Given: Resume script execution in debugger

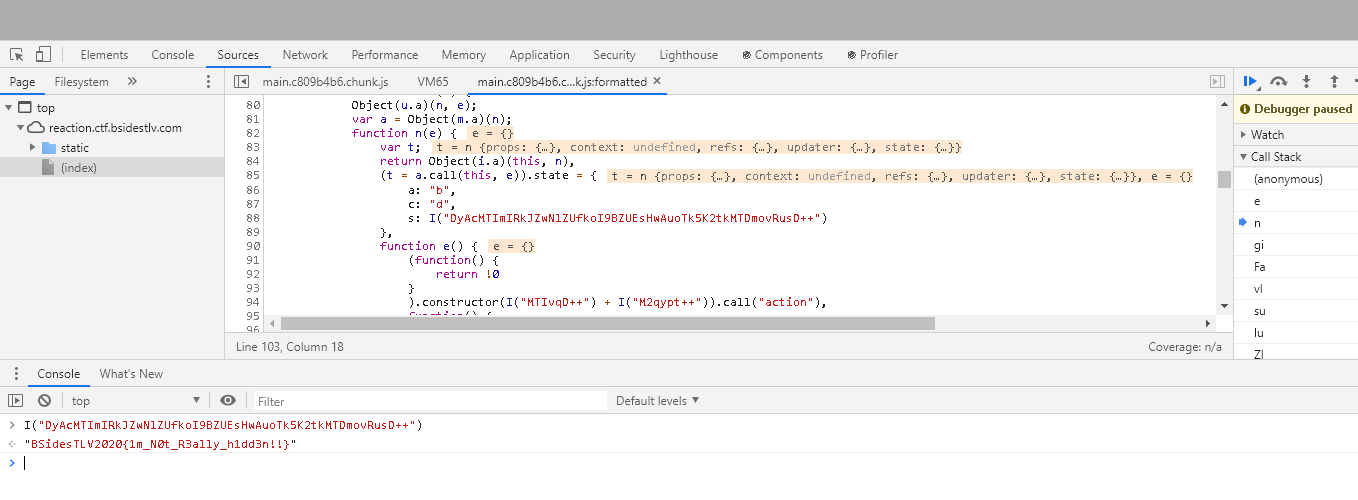Looking at the screenshot, I should coord(1250,81).
